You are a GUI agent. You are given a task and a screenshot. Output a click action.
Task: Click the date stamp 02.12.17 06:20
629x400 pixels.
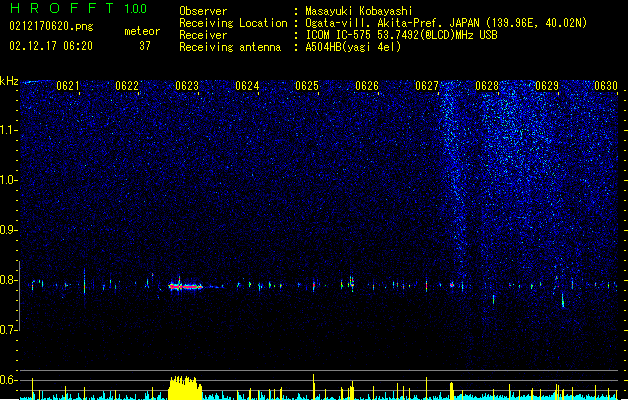point(51,46)
